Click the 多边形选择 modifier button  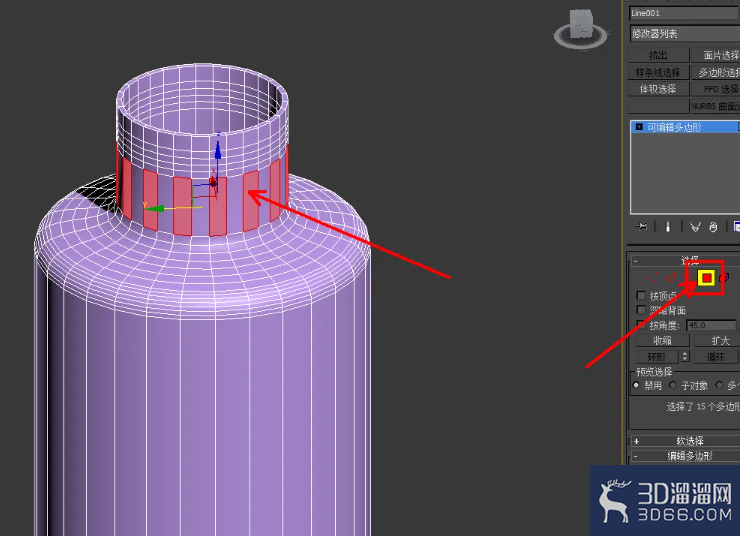(x=715, y=73)
